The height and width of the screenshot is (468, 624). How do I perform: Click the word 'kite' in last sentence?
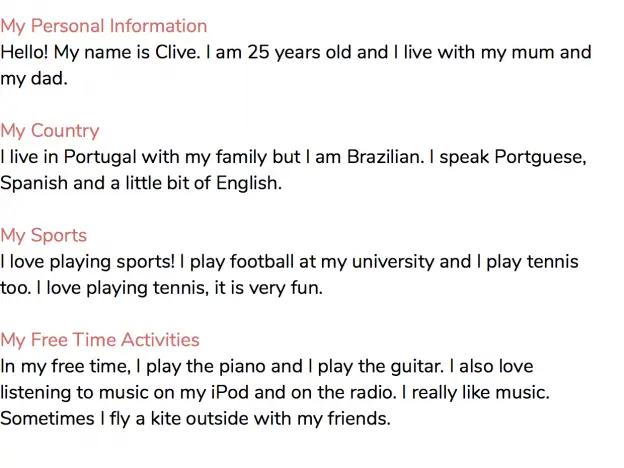pyautogui.click(x=166, y=419)
